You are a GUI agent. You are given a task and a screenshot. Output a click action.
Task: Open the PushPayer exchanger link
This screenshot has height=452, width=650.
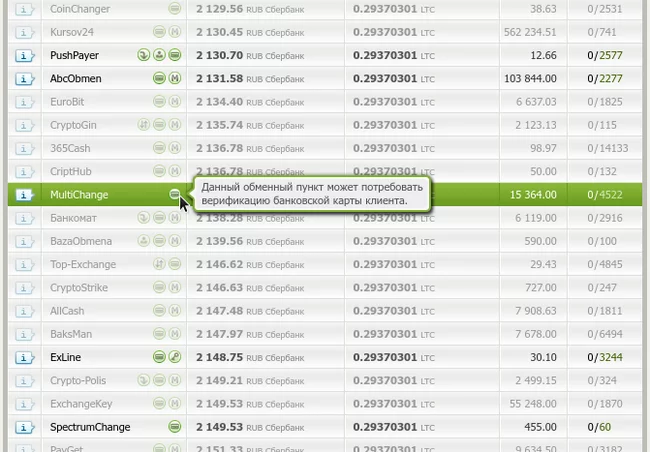coord(75,56)
